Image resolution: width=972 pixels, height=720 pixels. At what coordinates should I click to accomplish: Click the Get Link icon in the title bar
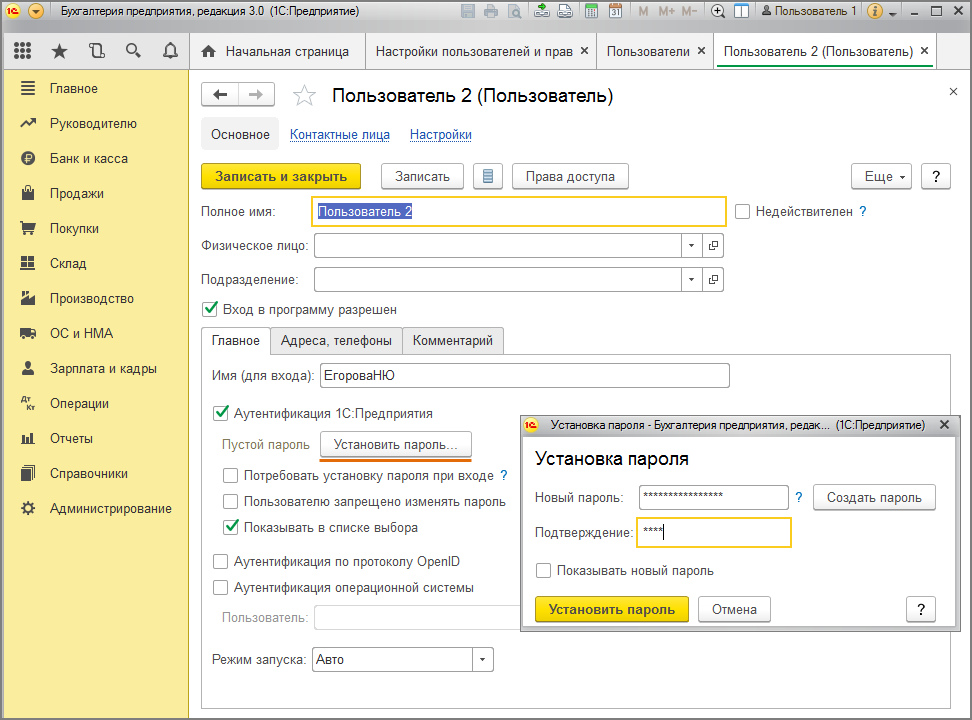coord(542,11)
